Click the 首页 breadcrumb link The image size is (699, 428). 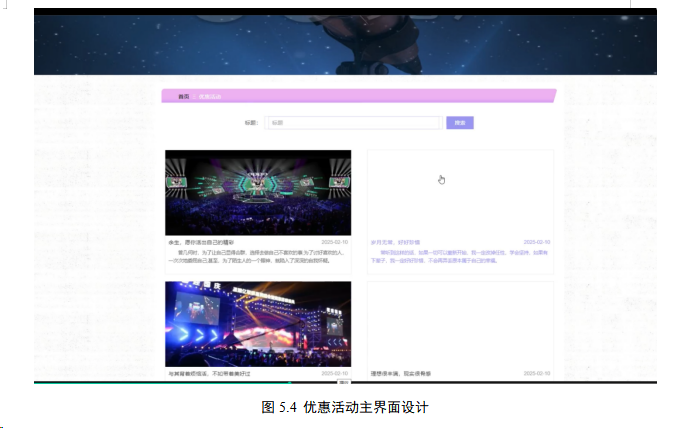[x=184, y=96]
